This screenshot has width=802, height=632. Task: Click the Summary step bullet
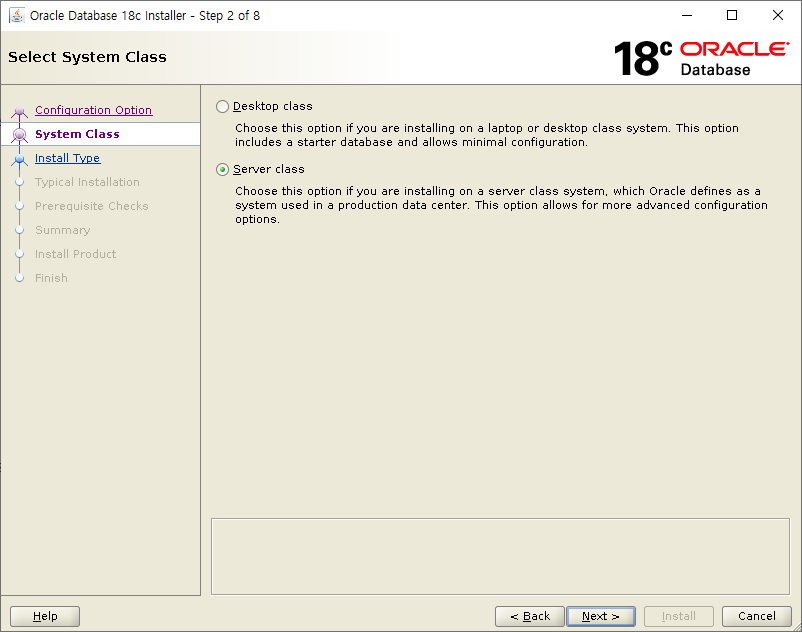pyautogui.click(x=19, y=230)
